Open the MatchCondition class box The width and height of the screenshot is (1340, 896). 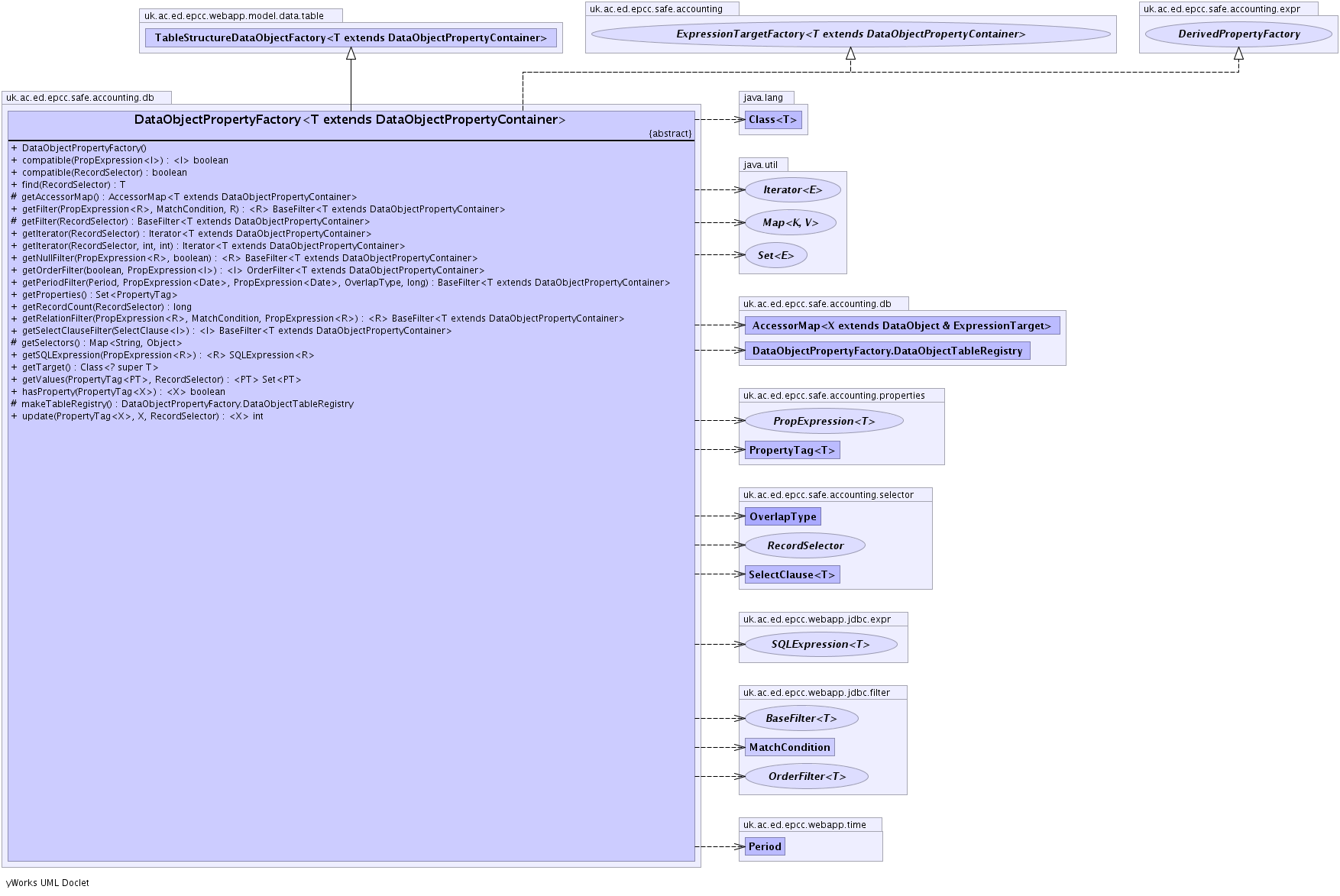click(x=789, y=747)
